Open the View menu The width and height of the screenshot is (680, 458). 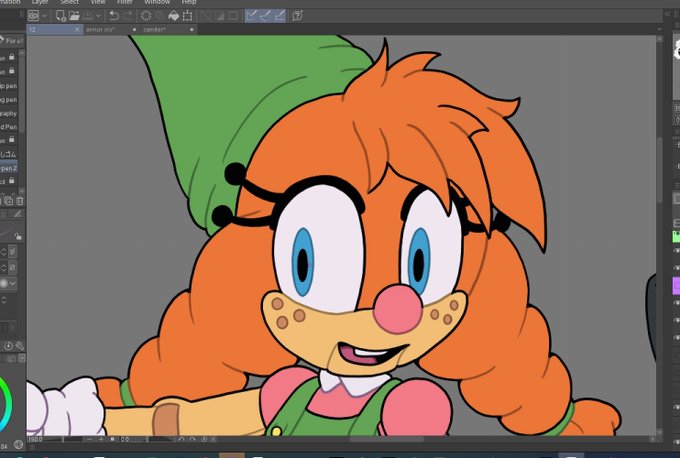coord(98,2)
